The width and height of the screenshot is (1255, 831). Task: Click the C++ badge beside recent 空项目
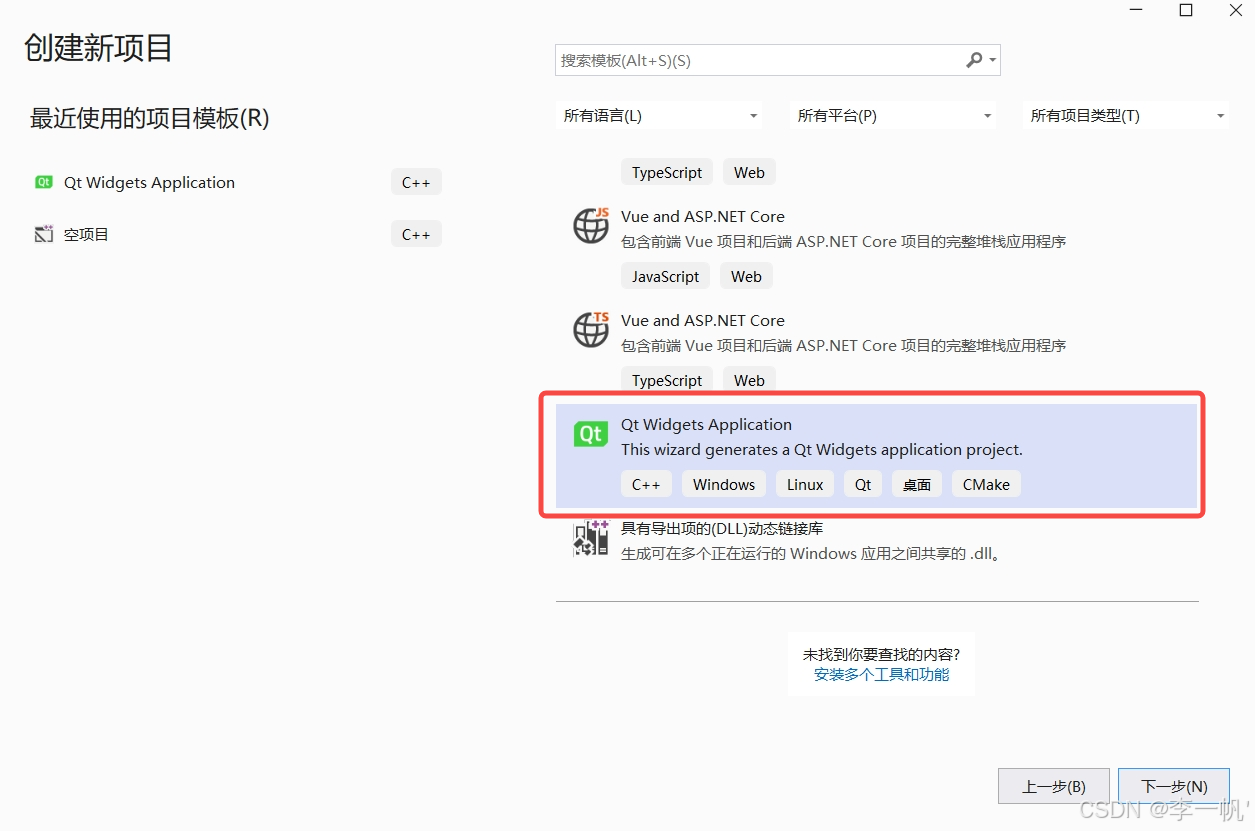click(x=416, y=234)
